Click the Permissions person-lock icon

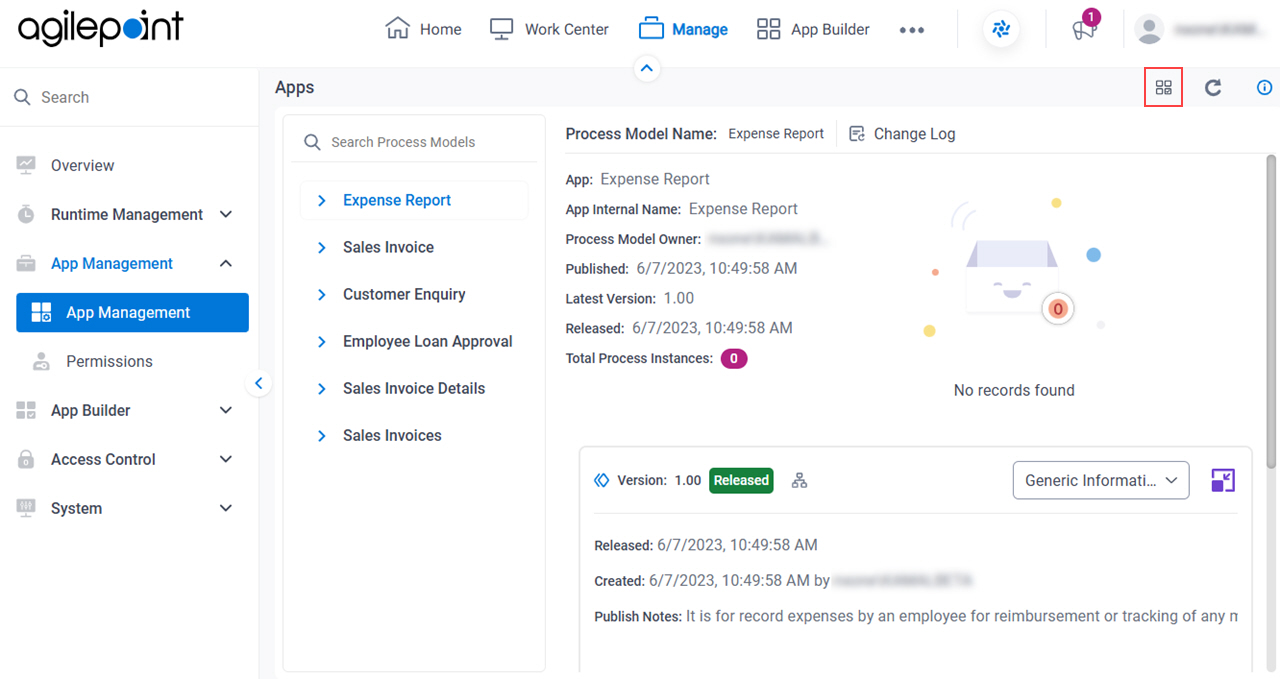41,361
